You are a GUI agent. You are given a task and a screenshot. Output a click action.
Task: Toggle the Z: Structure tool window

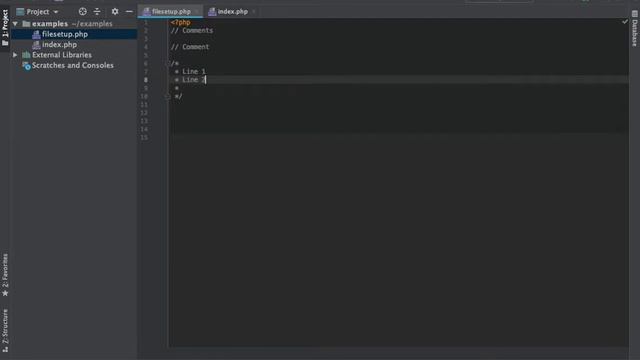[x=5, y=331]
